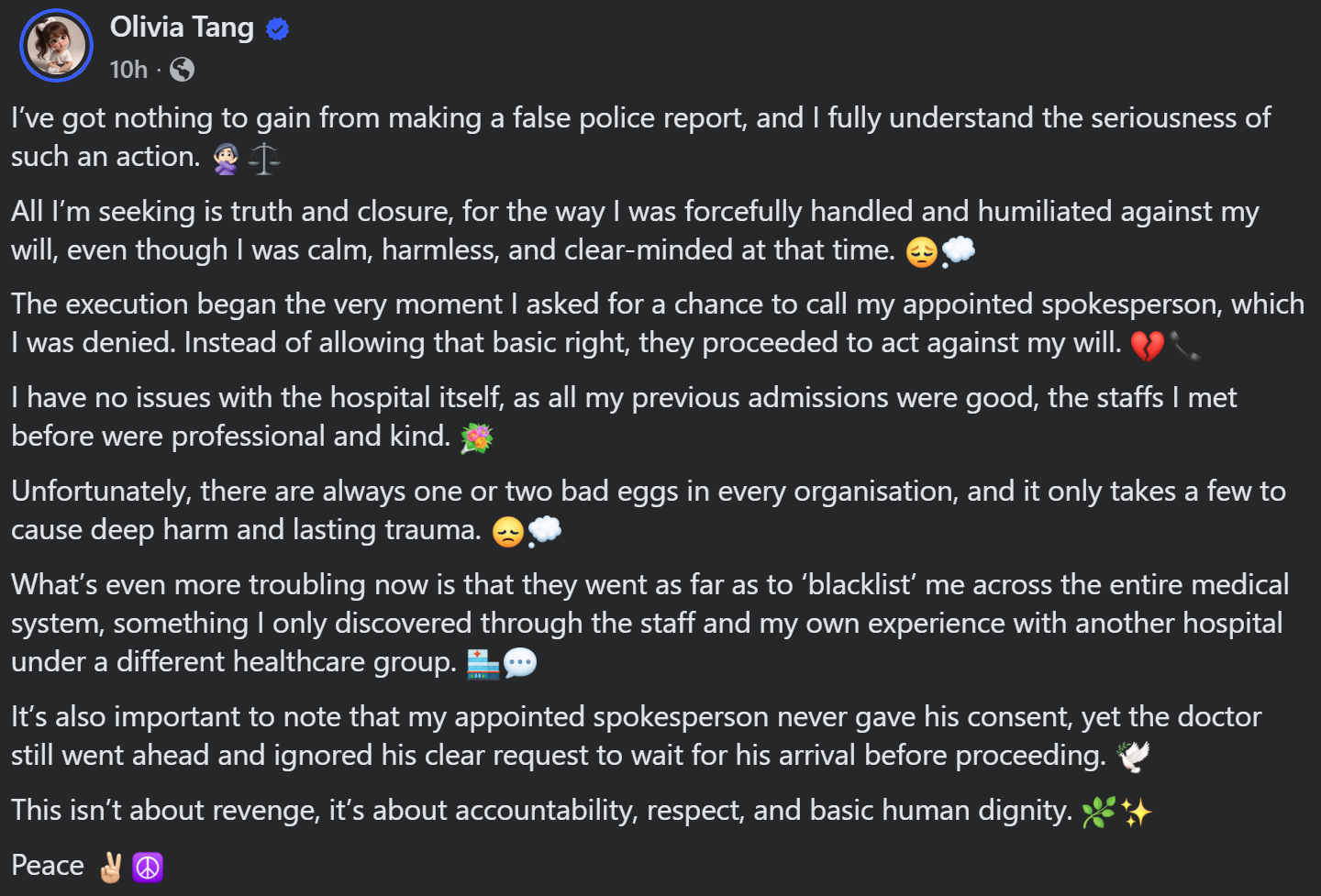Click the telephone receiver emoji
Image resolution: width=1321 pixels, height=896 pixels.
(1184, 345)
